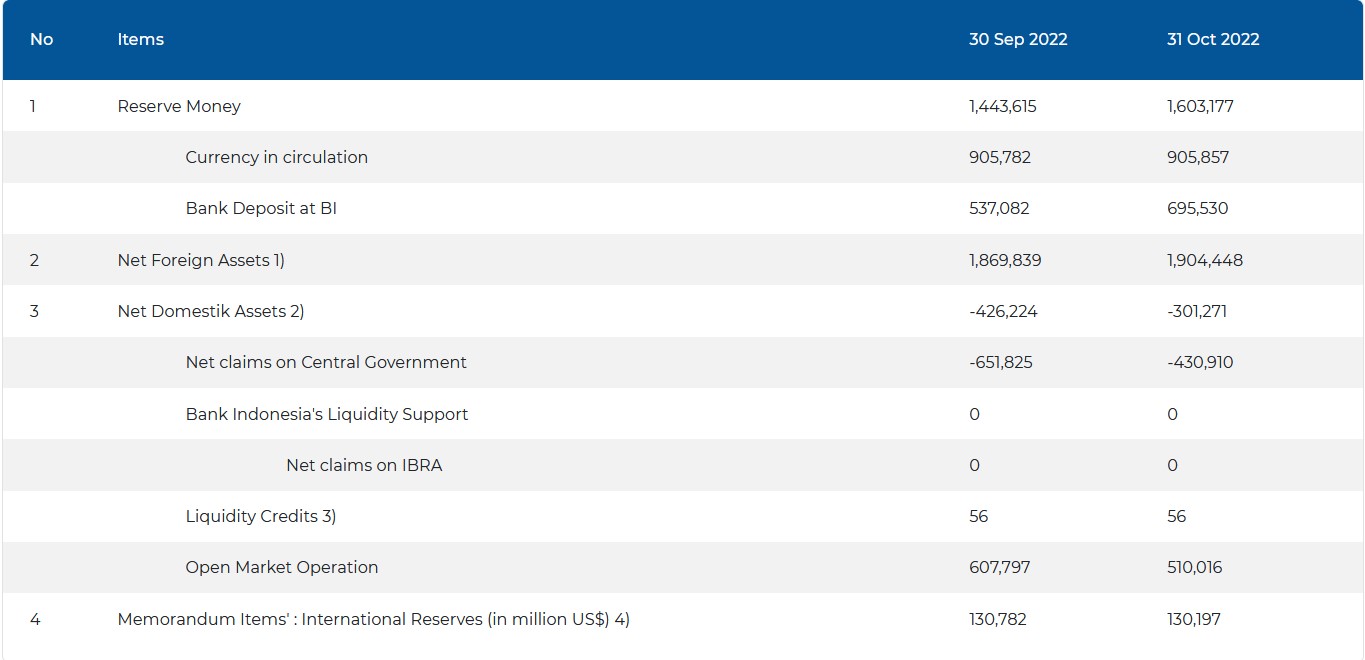The image size is (1365, 660).
Task: Click the "Liquidity Credits 3)" label
Action: point(260,516)
